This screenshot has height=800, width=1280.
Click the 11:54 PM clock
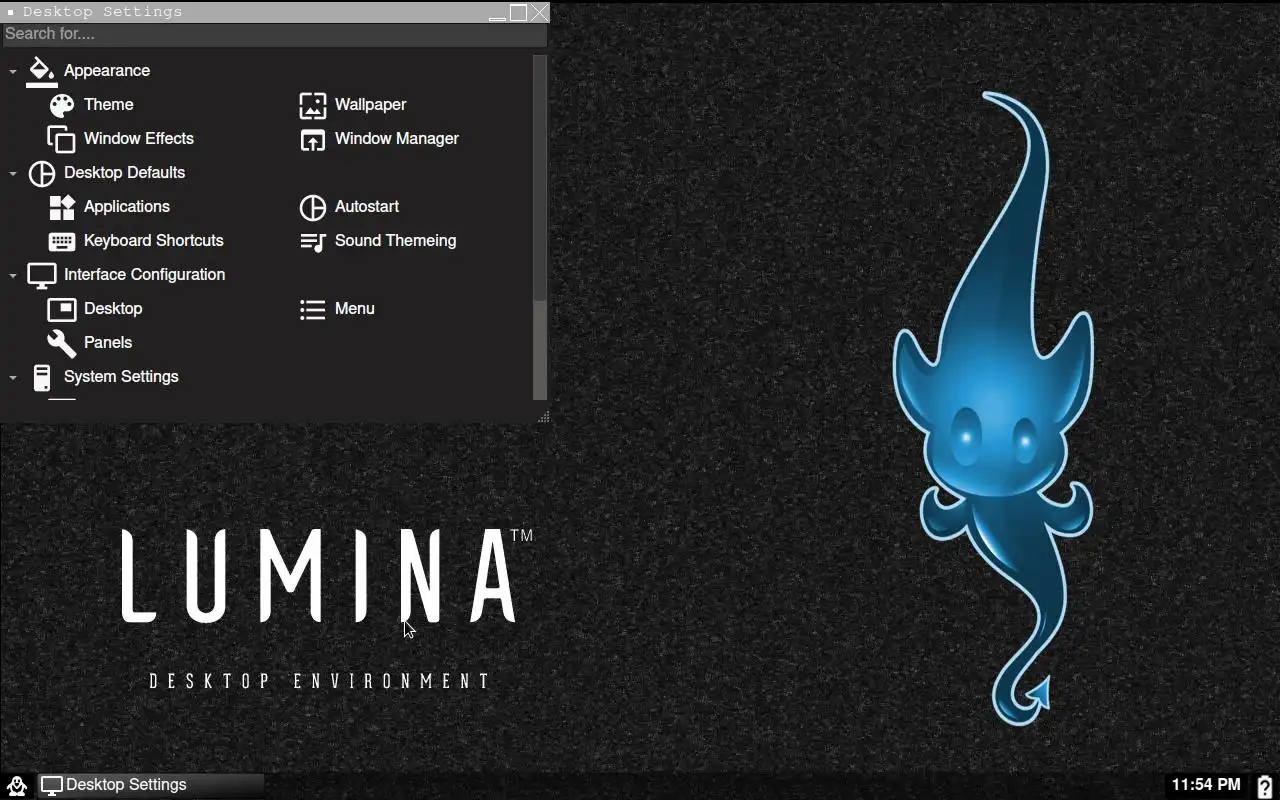pyautogui.click(x=1206, y=785)
